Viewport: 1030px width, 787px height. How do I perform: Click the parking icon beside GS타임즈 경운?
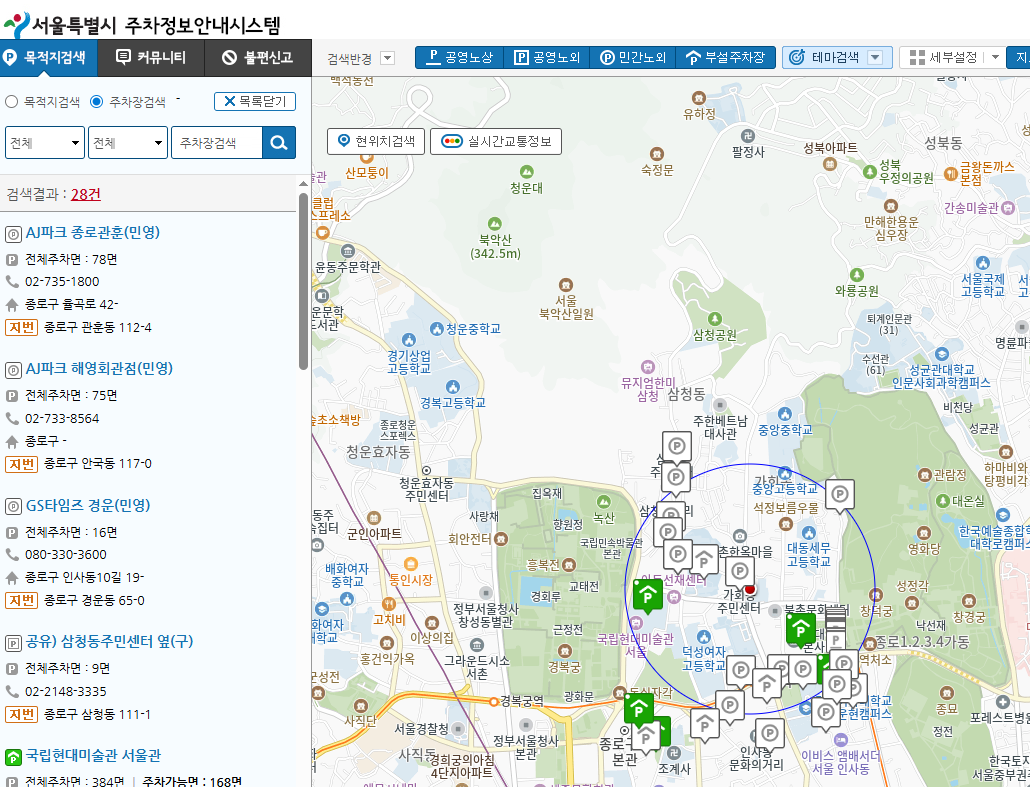click(13, 506)
